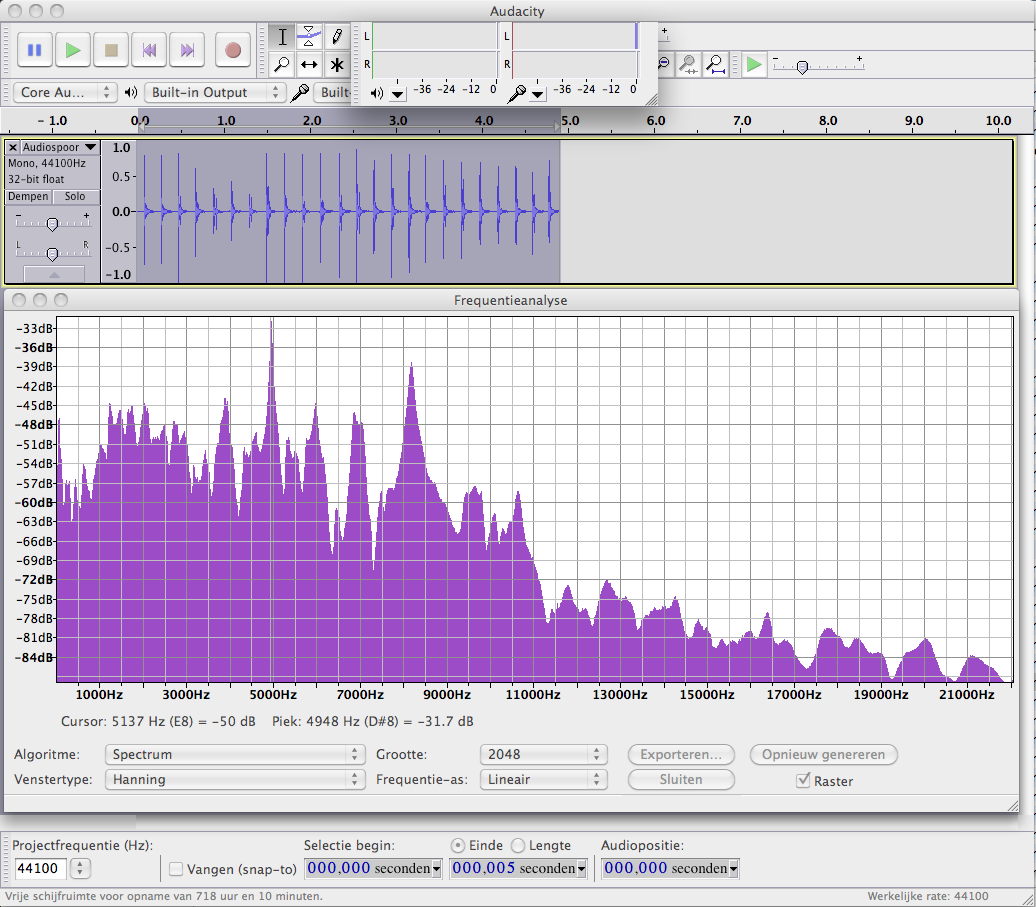Select the Multi-tool asterisk icon

click(337, 65)
